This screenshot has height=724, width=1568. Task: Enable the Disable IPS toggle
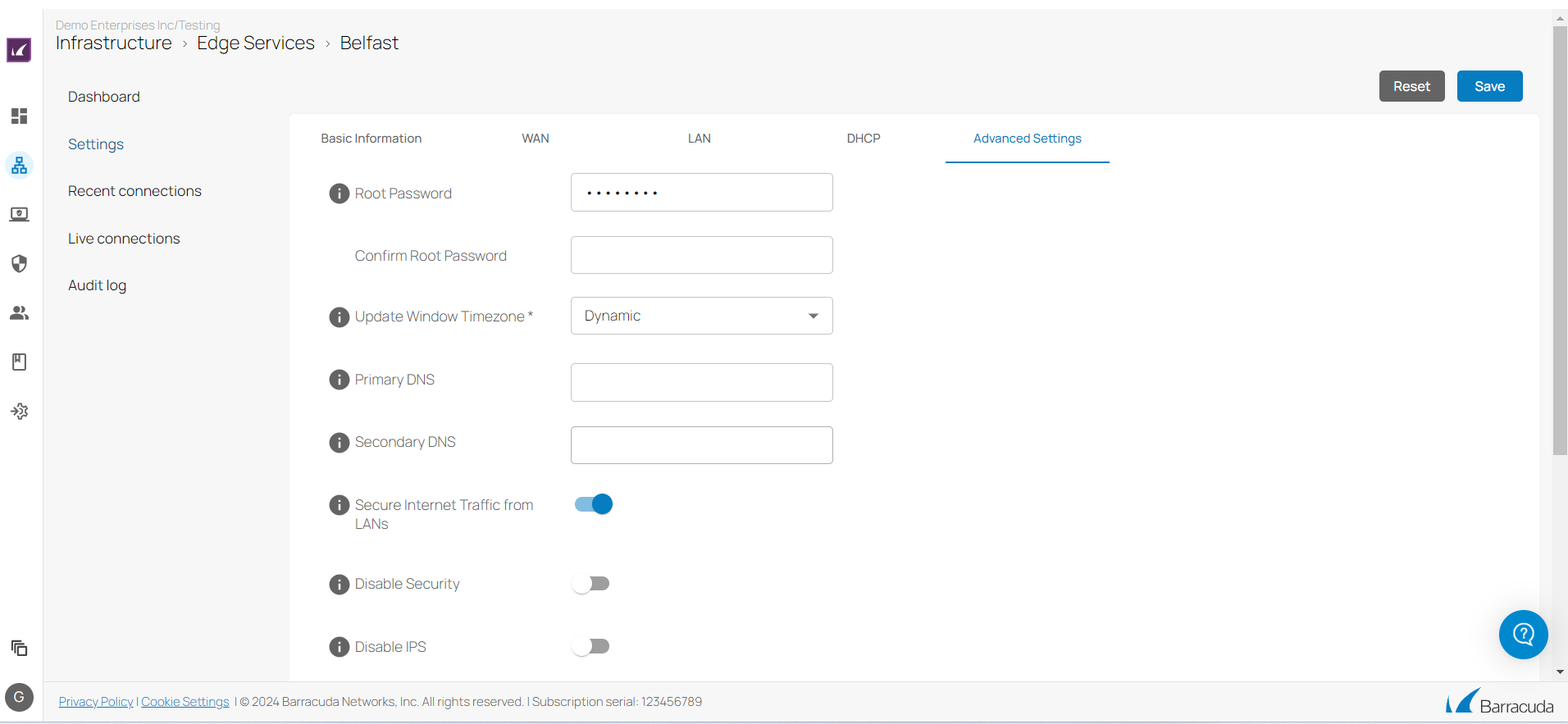[x=591, y=646]
